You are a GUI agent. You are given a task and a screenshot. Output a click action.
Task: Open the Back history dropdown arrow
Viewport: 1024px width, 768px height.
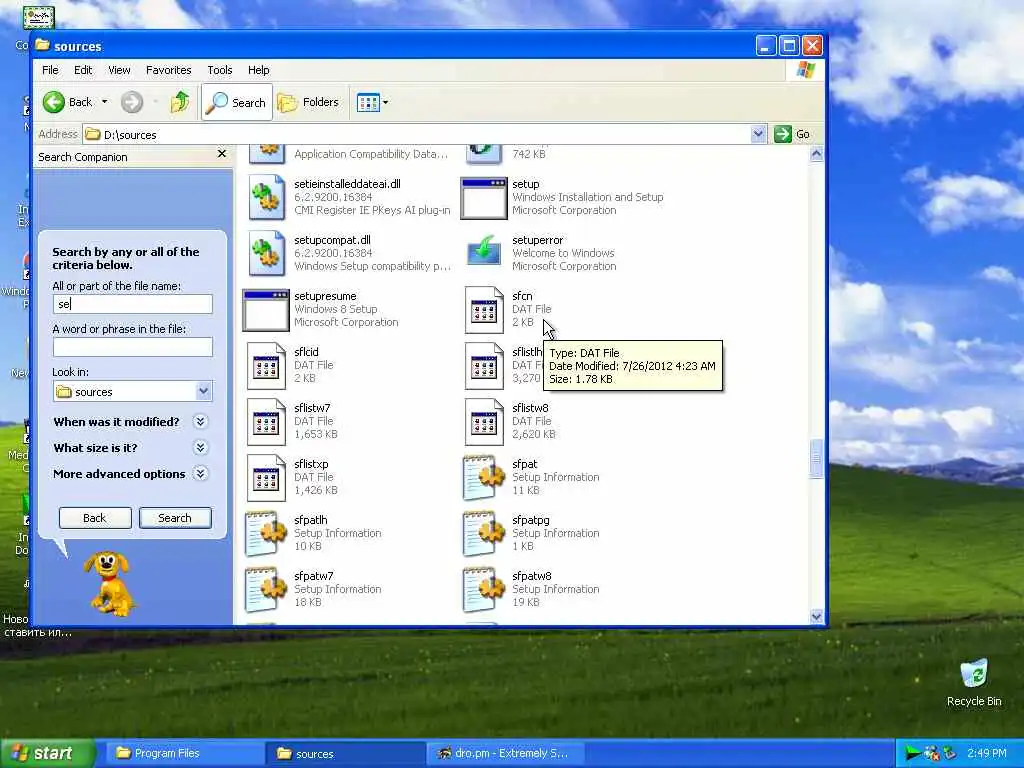click(104, 102)
